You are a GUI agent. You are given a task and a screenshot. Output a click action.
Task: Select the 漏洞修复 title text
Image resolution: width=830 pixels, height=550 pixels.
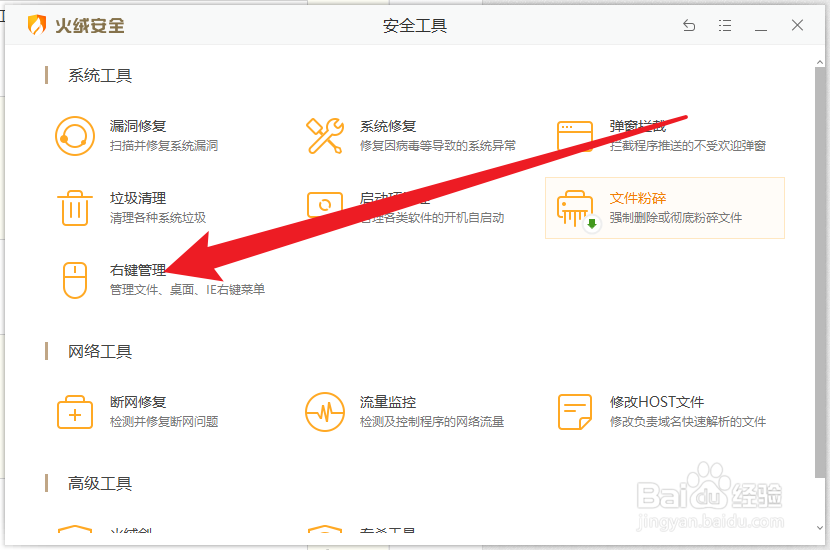coord(138,126)
